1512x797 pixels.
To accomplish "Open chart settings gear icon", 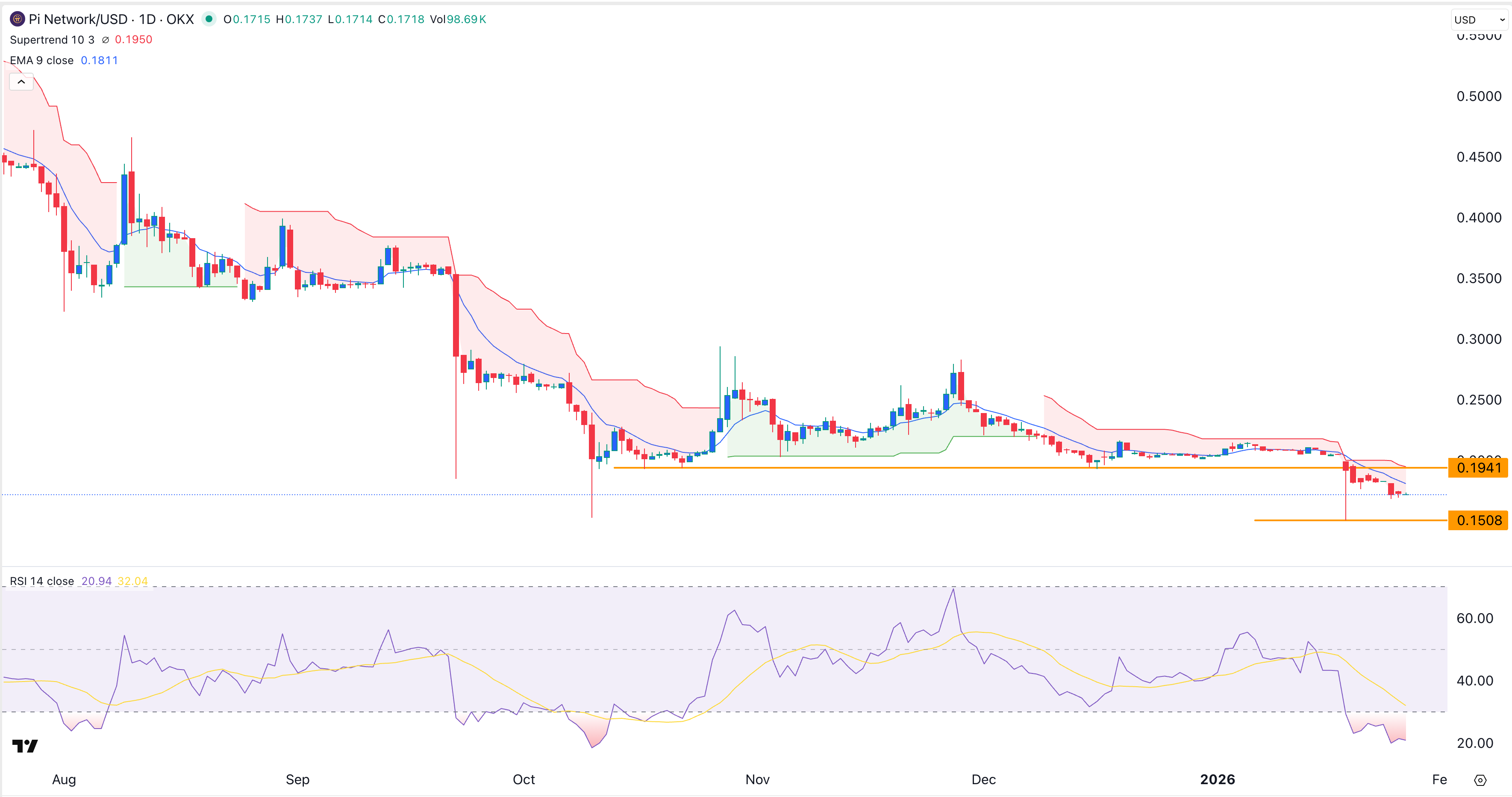I will [1480, 780].
